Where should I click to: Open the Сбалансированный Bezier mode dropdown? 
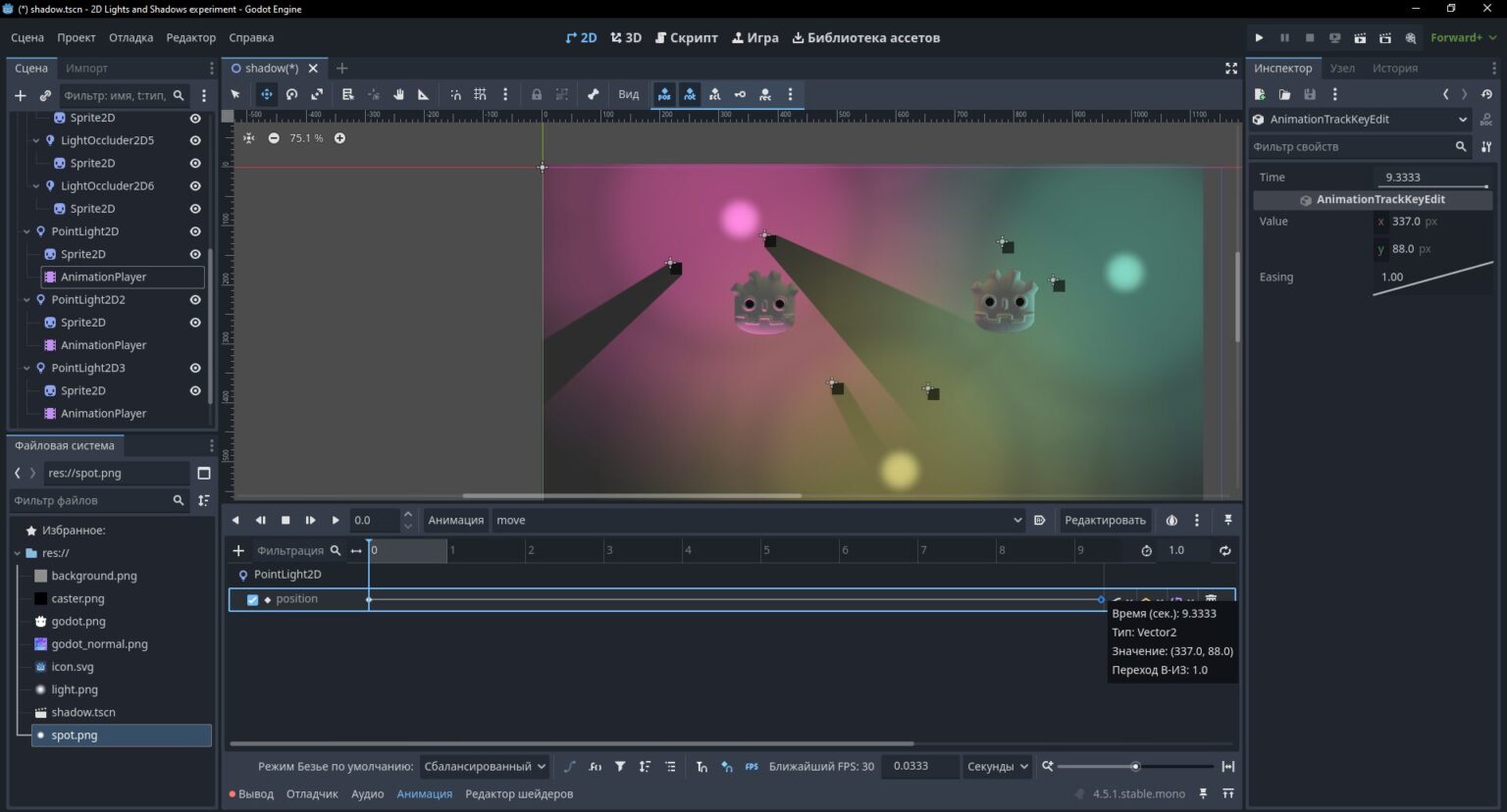pyautogui.click(x=485, y=766)
